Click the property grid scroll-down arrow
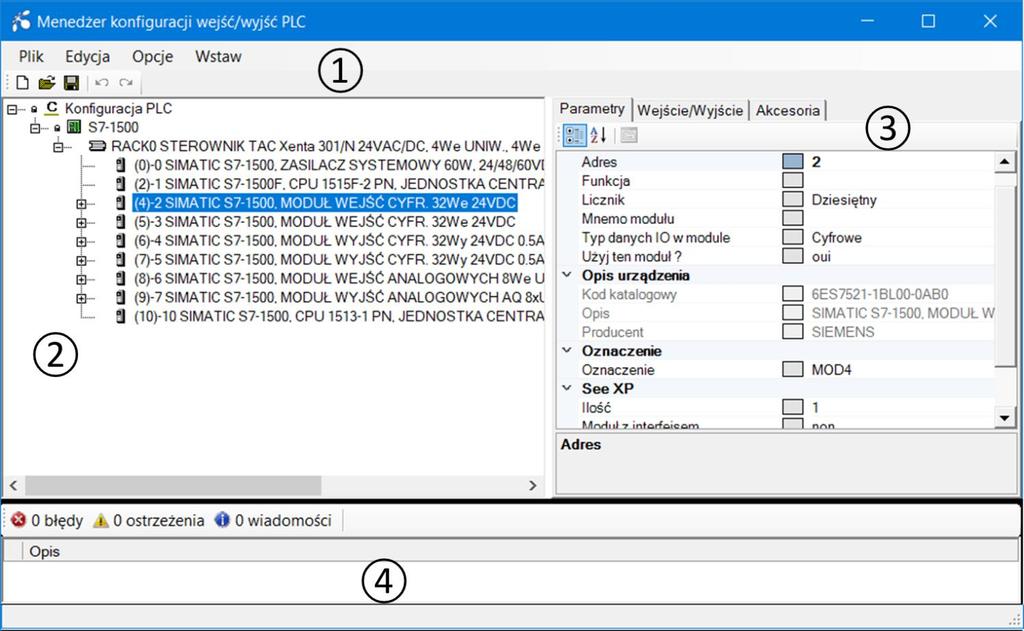 pos(1004,418)
